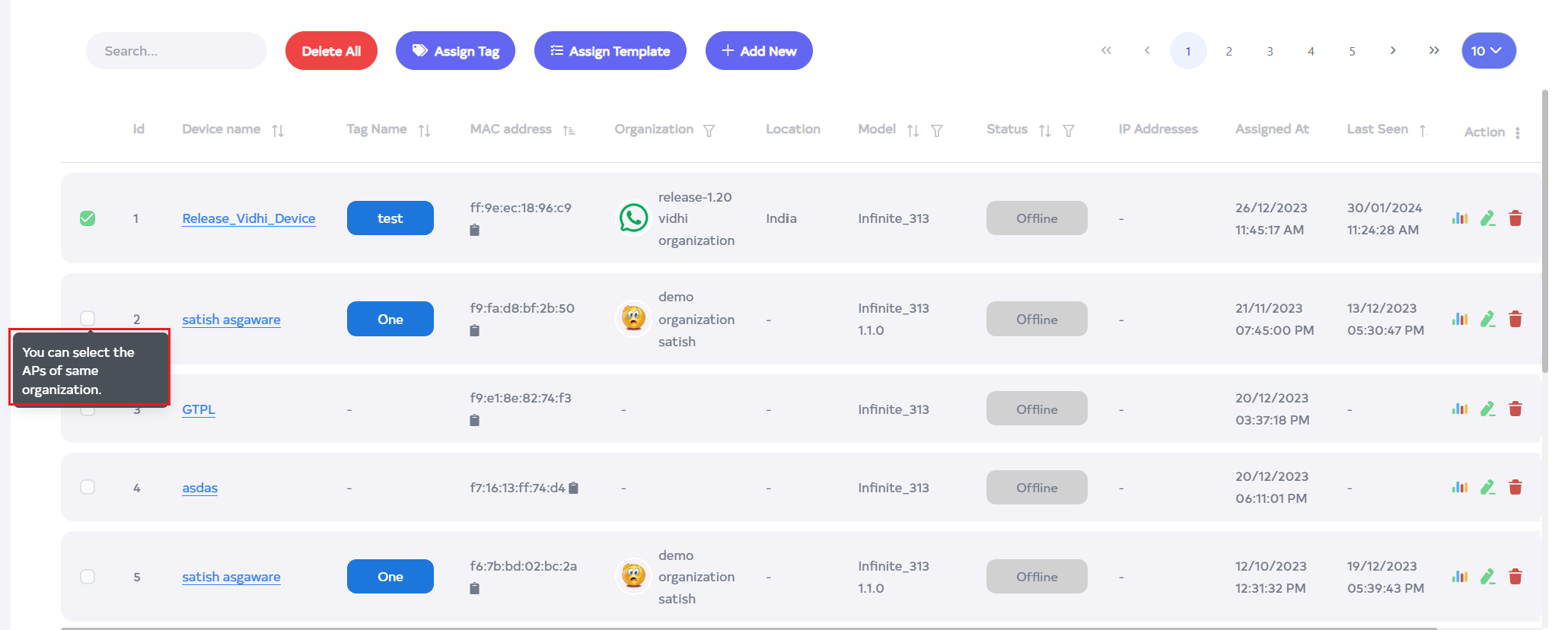This screenshot has width=1568, height=630.
Task: Select checkbox for asdas device row
Action: tap(88, 487)
